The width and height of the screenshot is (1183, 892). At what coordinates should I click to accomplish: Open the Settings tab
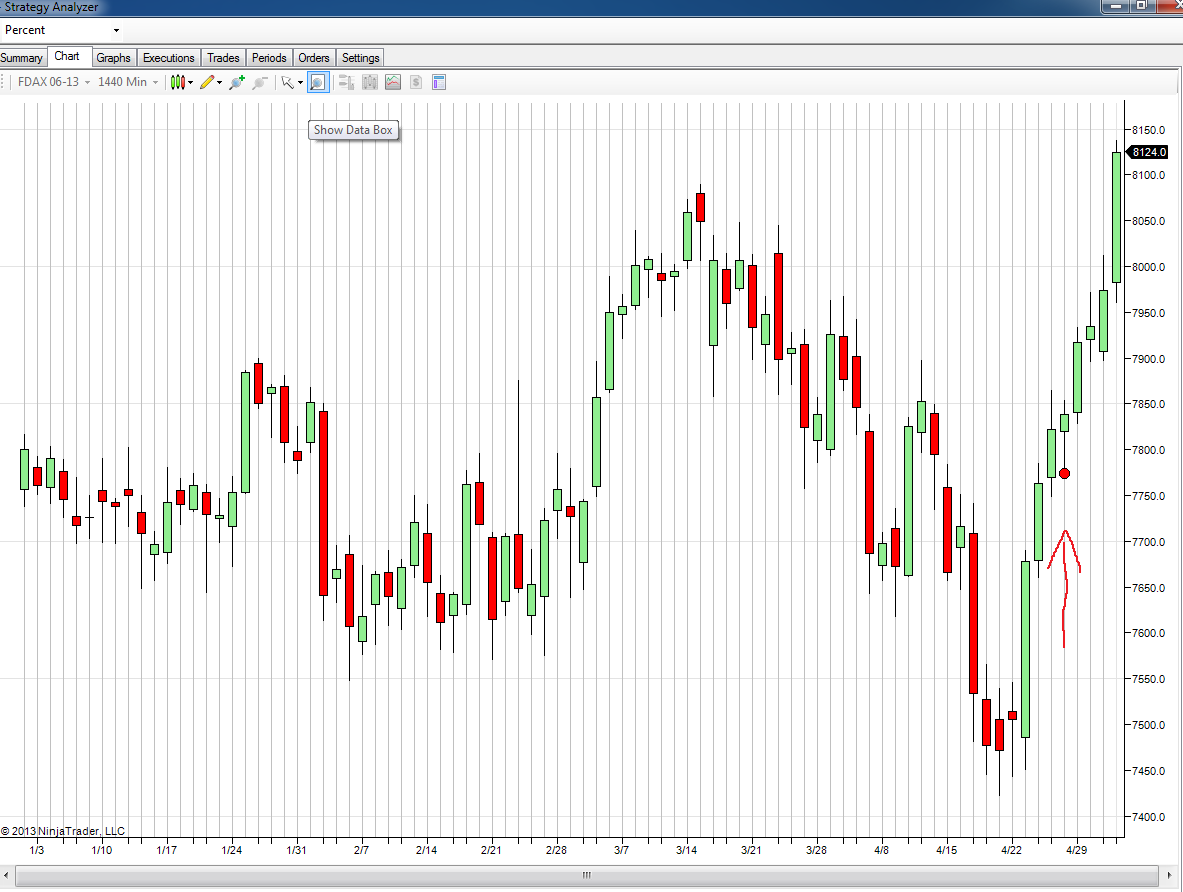361,58
